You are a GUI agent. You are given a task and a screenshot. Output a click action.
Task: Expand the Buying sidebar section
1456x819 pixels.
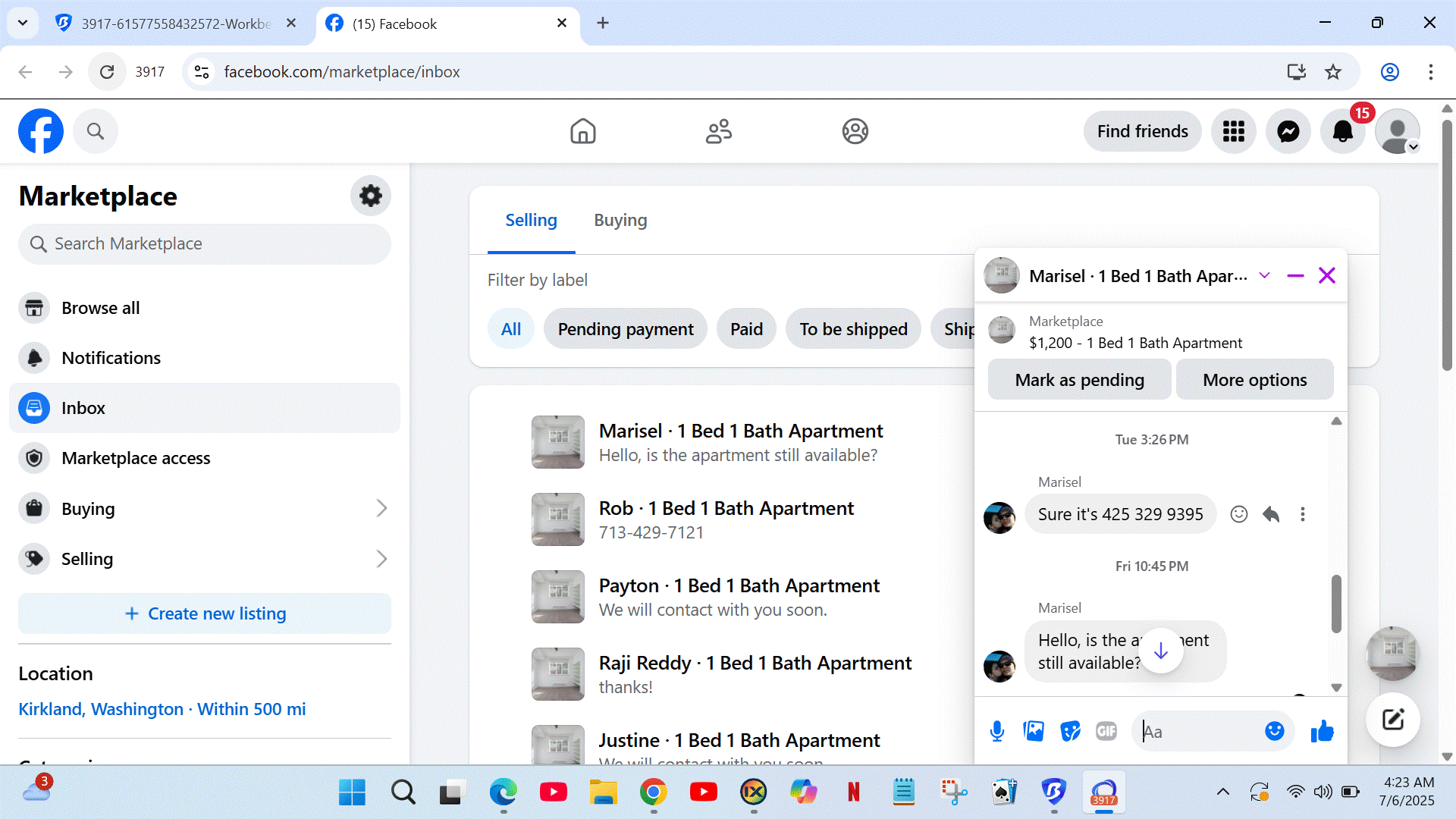[x=381, y=509]
